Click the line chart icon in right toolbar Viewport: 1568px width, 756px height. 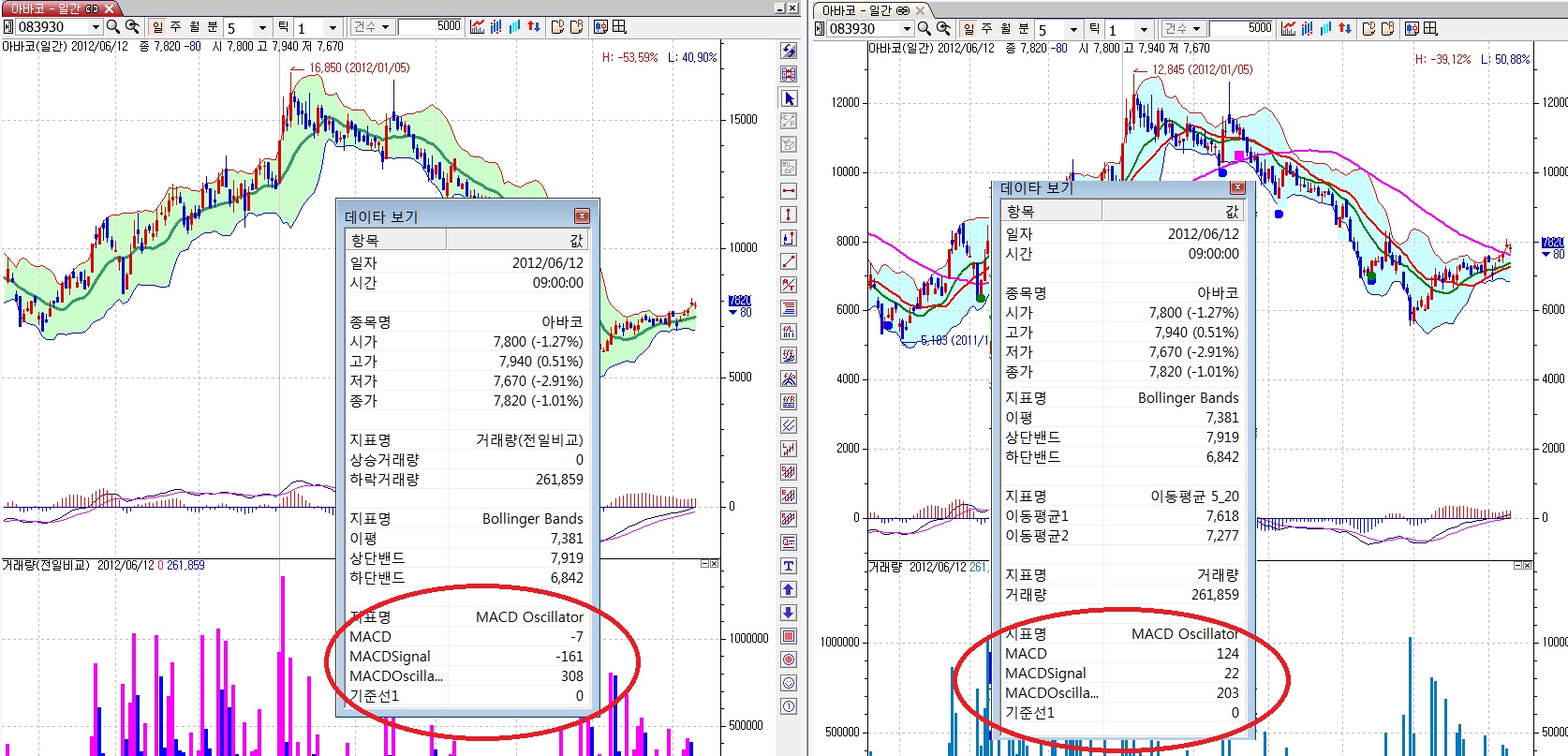point(1289,29)
